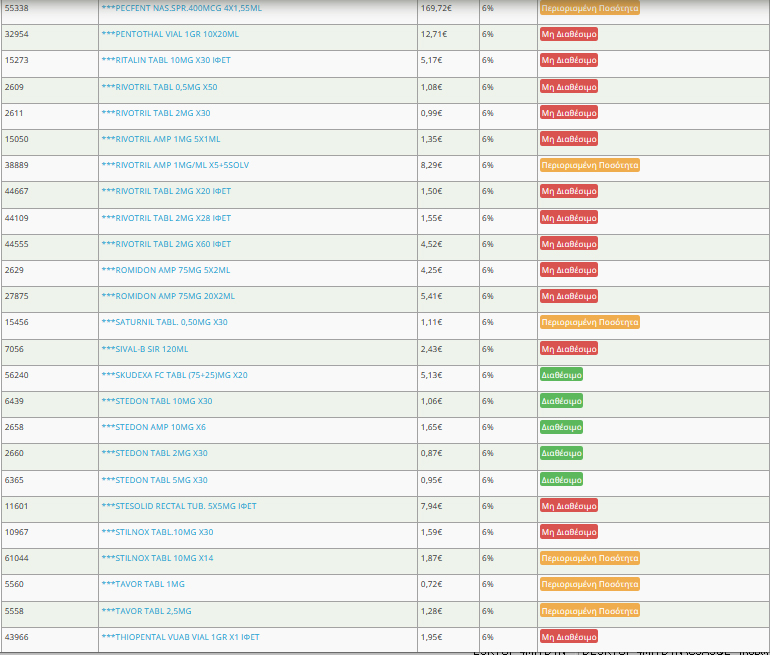Select the SIVAL-B SIR 120ML link
770x655 pixels.
[144, 348]
